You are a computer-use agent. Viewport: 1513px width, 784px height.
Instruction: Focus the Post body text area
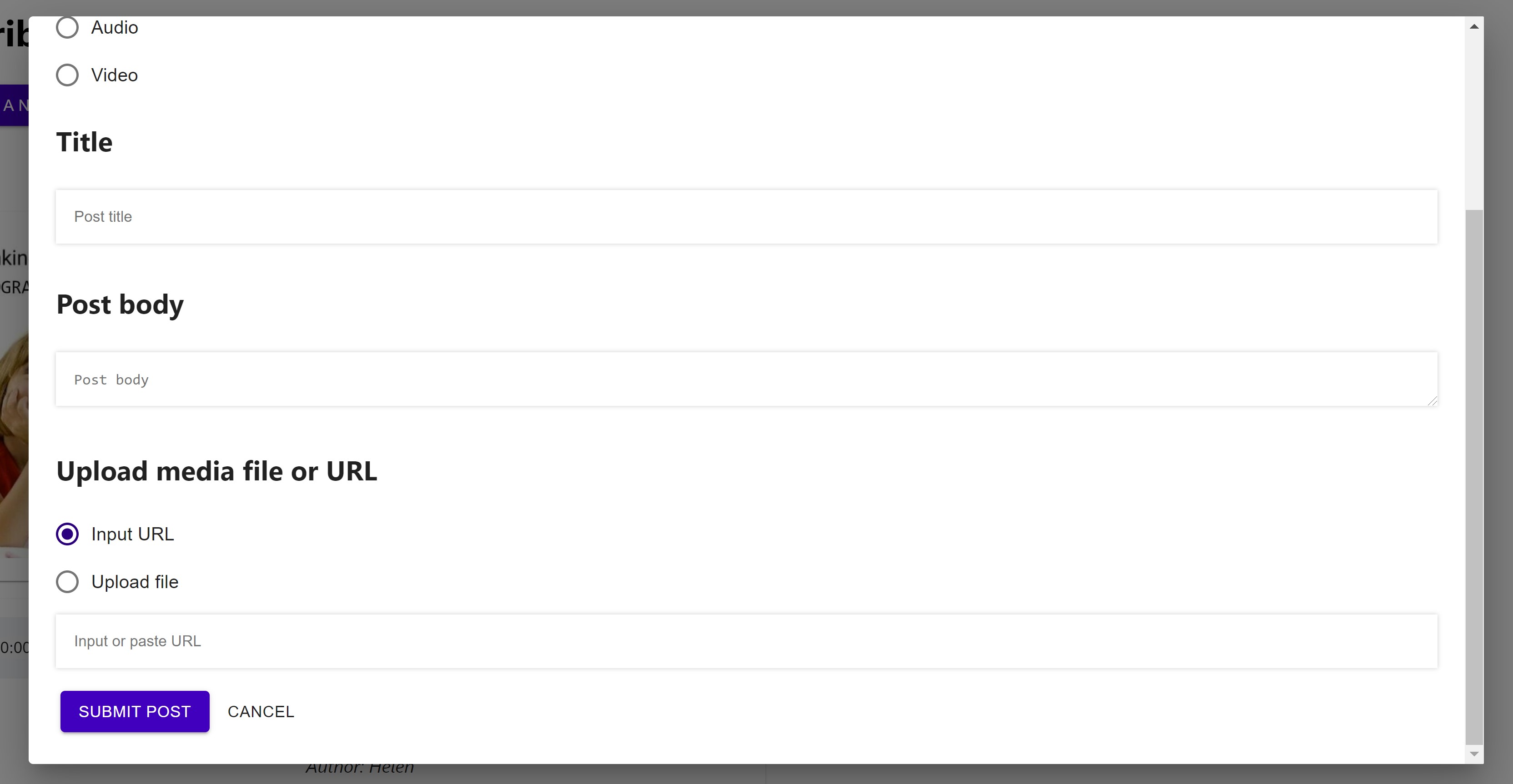pyautogui.click(x=747, y=379)
